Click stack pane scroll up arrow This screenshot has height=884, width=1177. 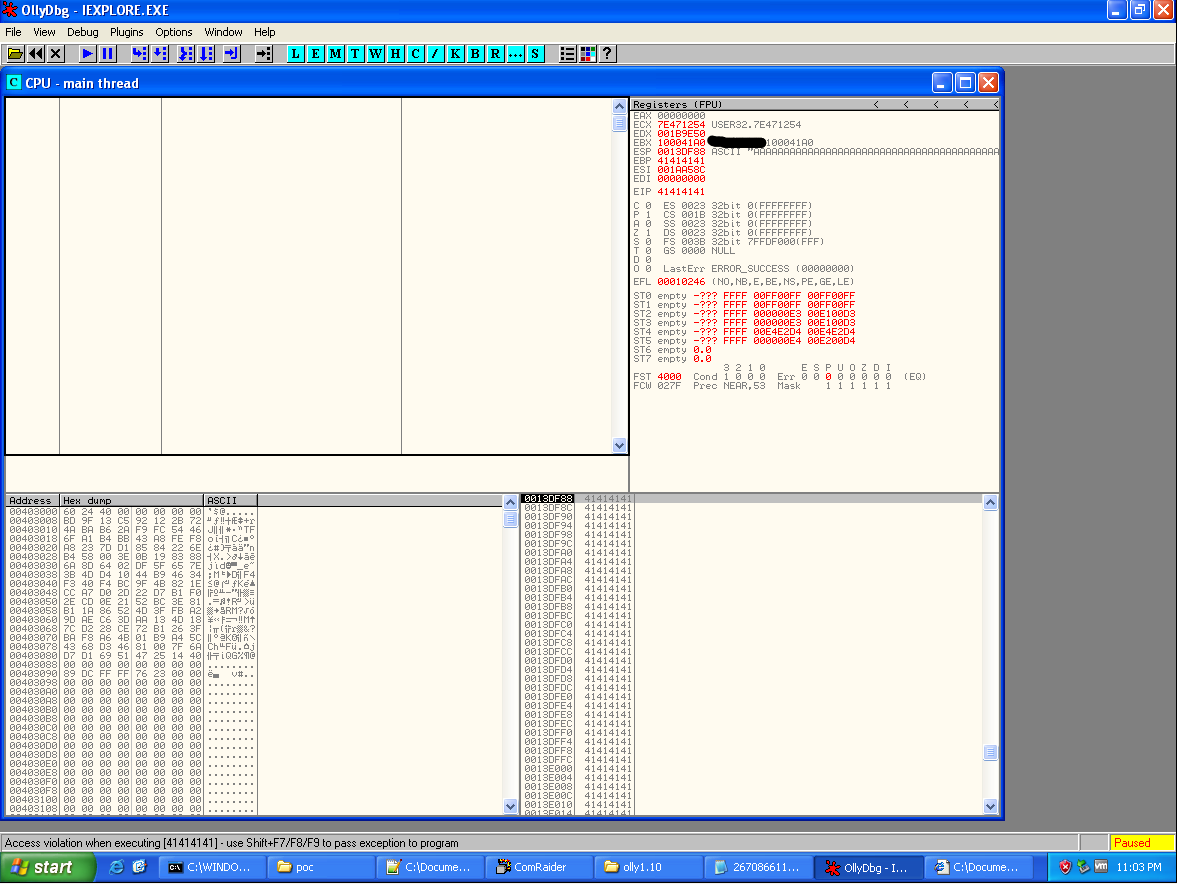[x=991, y=503]
